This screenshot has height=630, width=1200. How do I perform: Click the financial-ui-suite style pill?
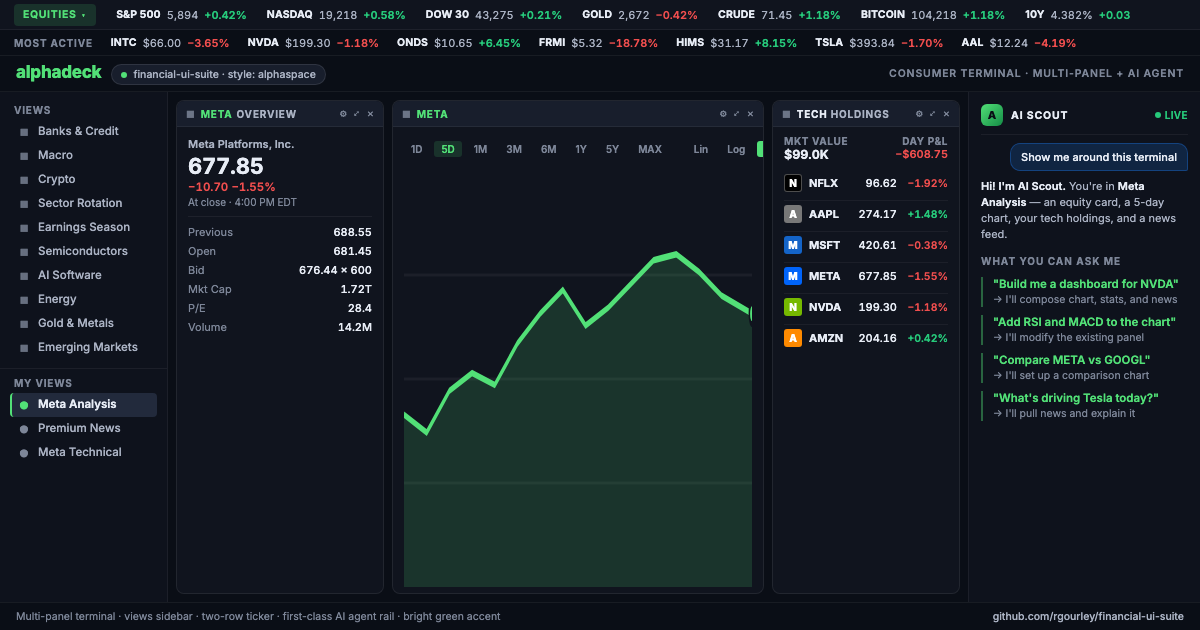218,74
